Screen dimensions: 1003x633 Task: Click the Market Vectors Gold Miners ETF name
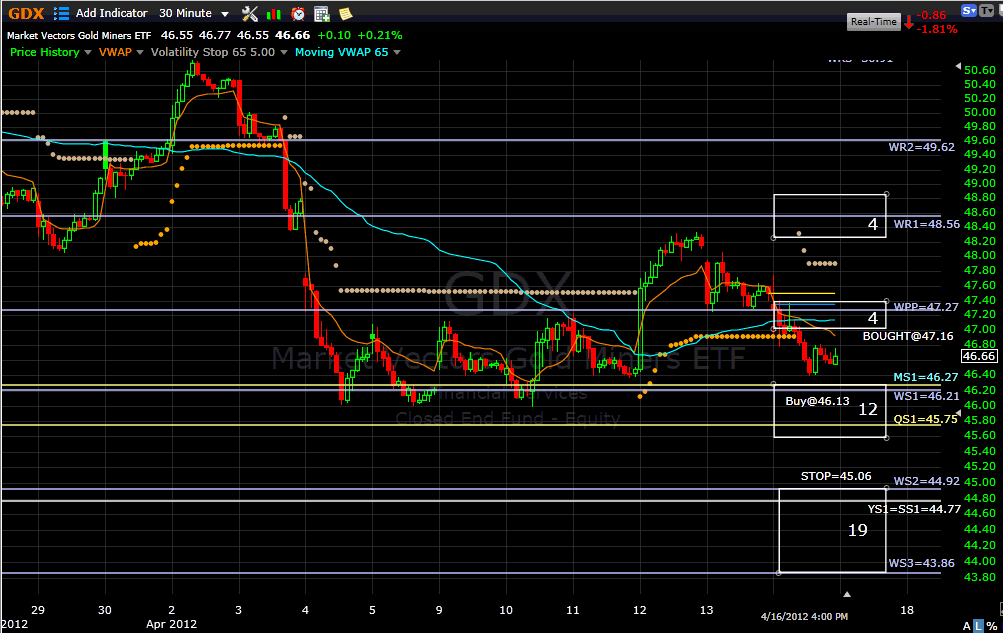(79, 36)
